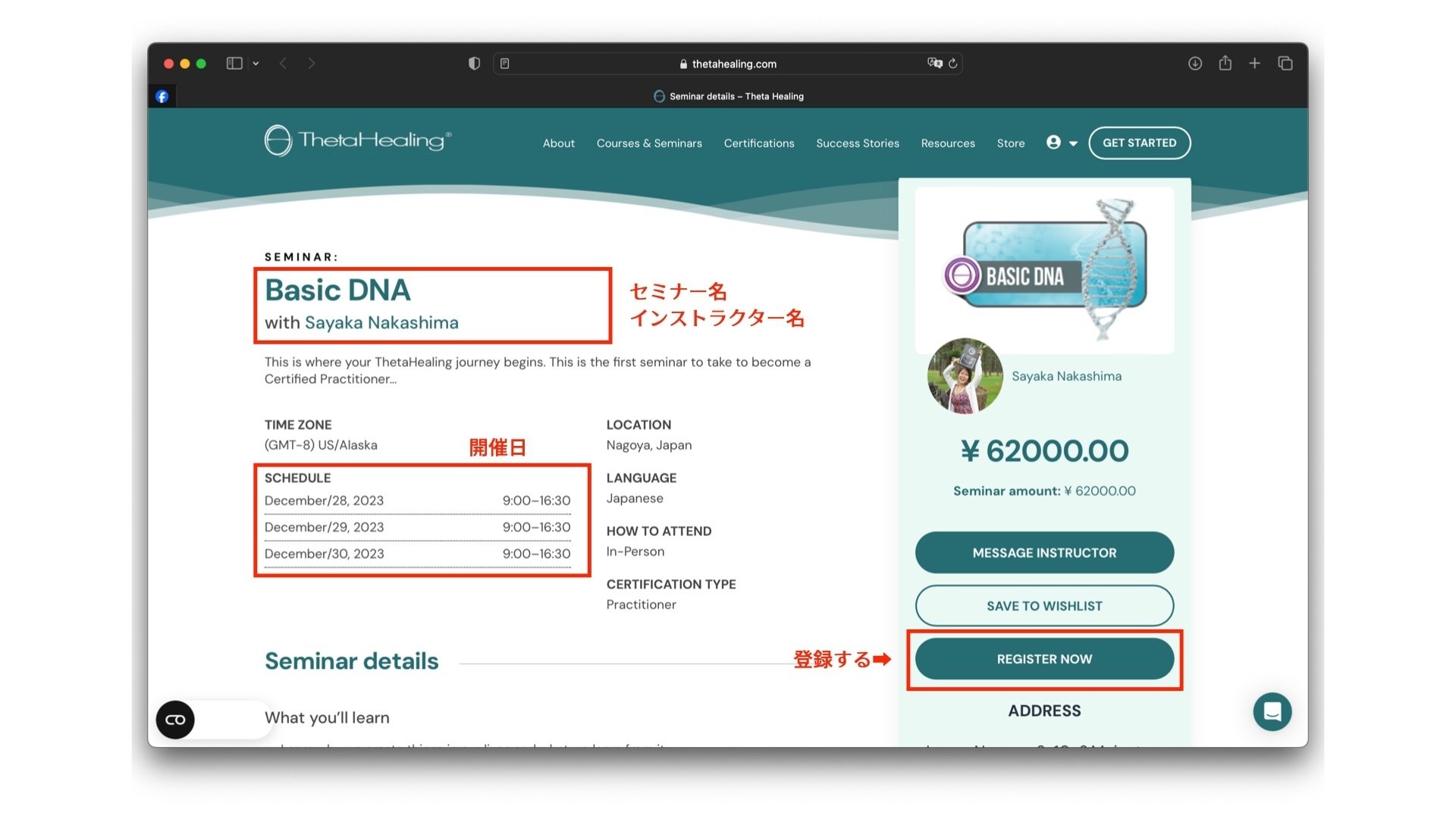Image resolution: width=1456 pixels, height=819 pixels.
Task: Expand account dropdown caret
Action: click(x=1073, y=143)
